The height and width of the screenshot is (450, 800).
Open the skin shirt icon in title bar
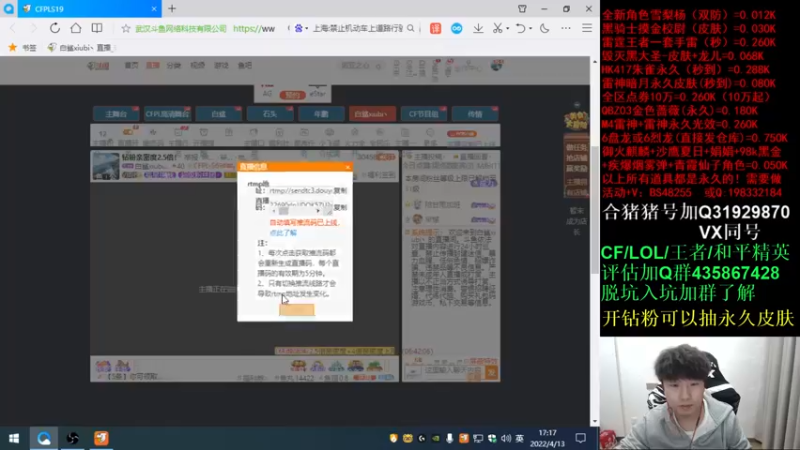click(522, 9)
